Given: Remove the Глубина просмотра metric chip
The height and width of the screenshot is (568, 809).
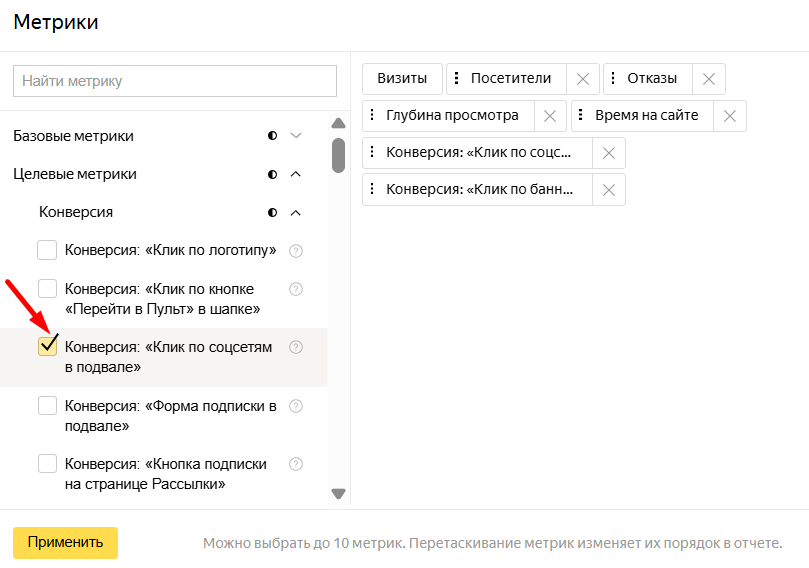Looking at the screenshot, I should tap(550, 116).
